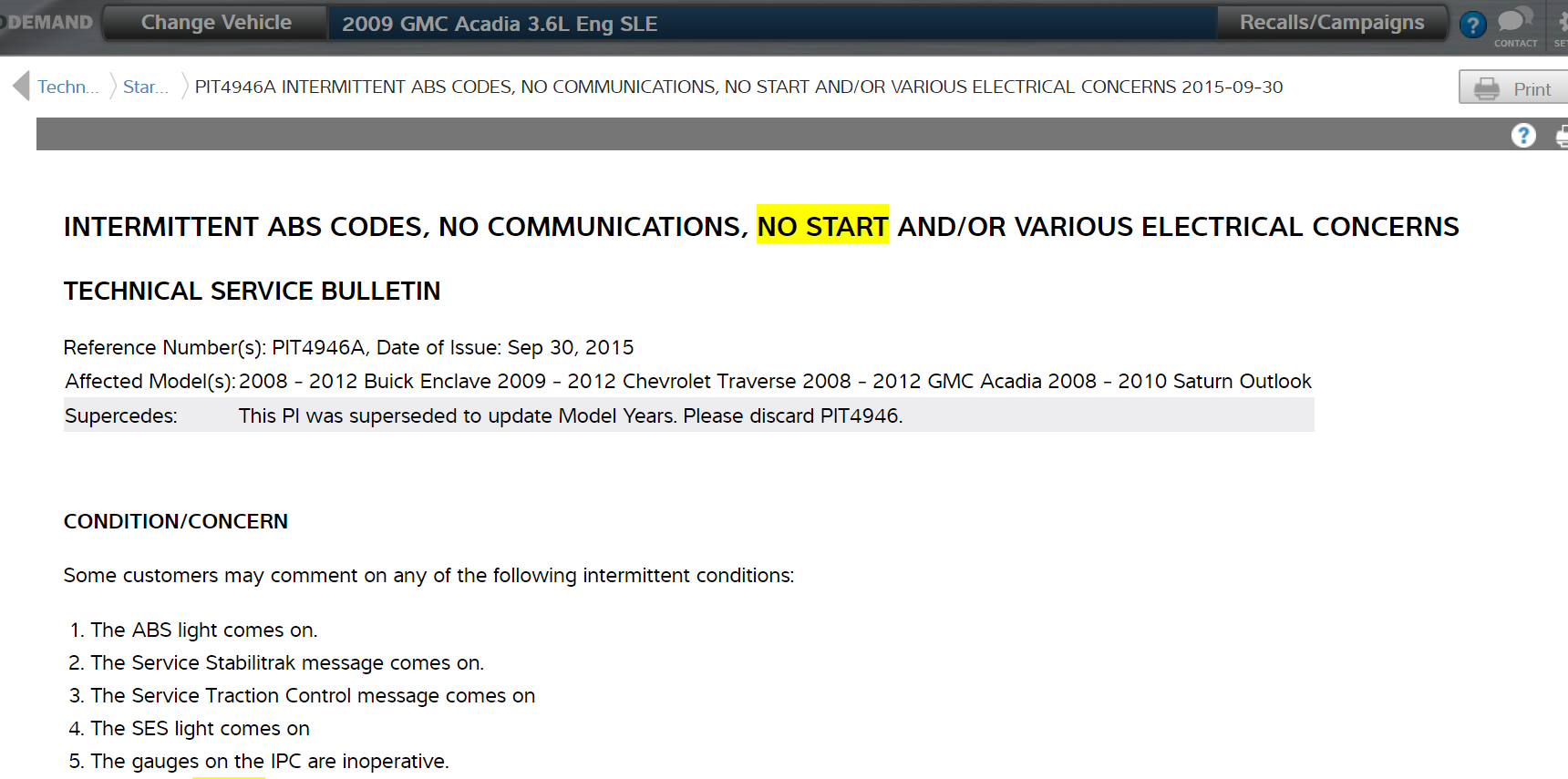The image size is (1568, 779).
Task: Click the CONDITION/CONCERN heading
Action: [x=176, y=521]
